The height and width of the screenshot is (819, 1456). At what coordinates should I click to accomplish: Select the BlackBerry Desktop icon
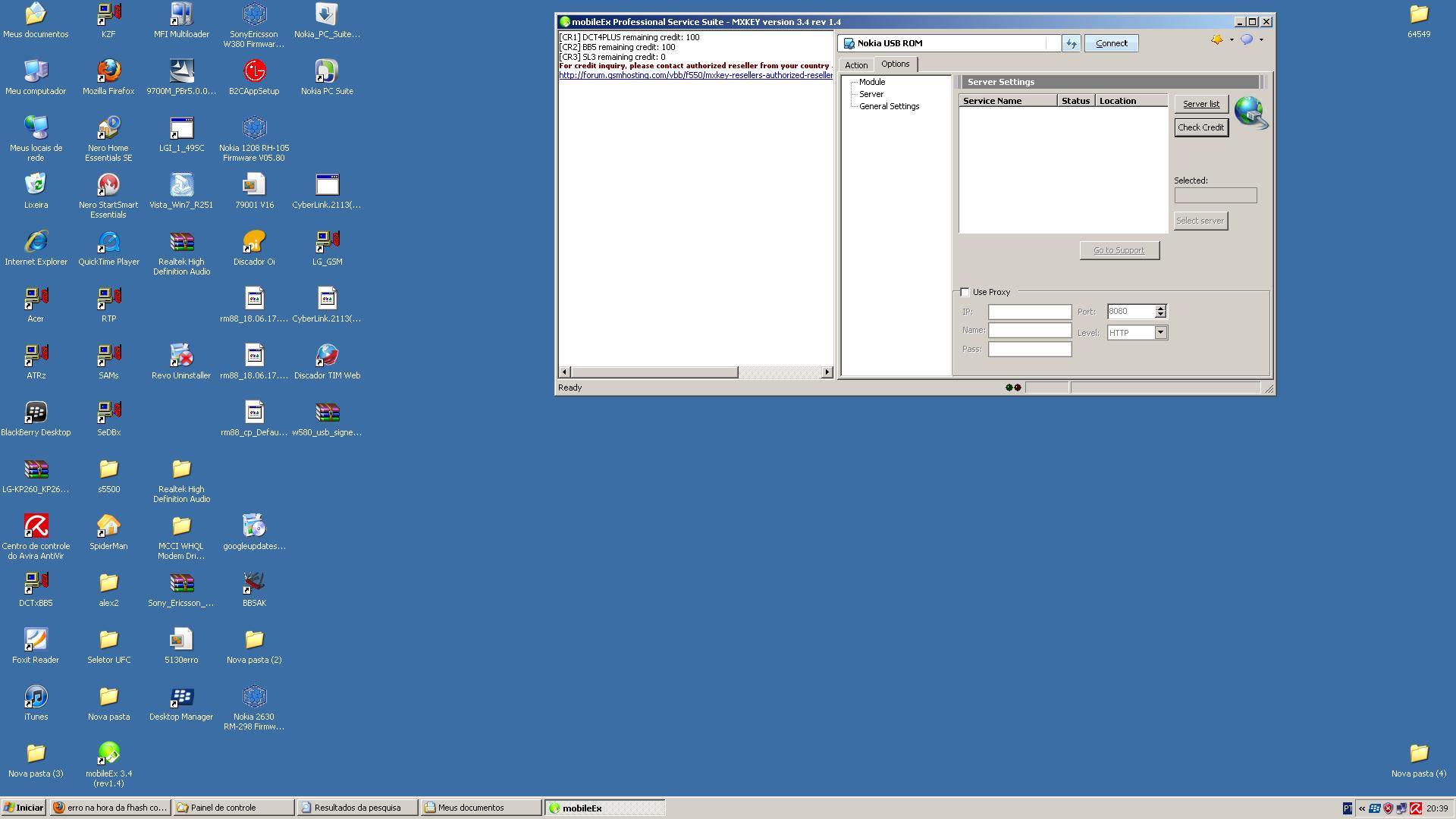(x=36, y=418)
